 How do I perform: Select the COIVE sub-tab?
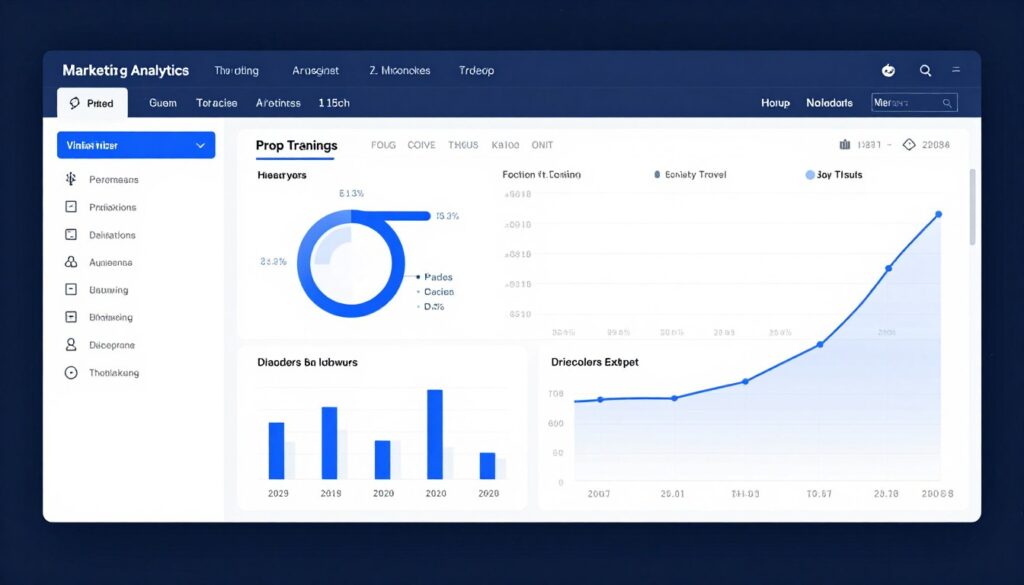pyautogui.click(x=421, y=145)
